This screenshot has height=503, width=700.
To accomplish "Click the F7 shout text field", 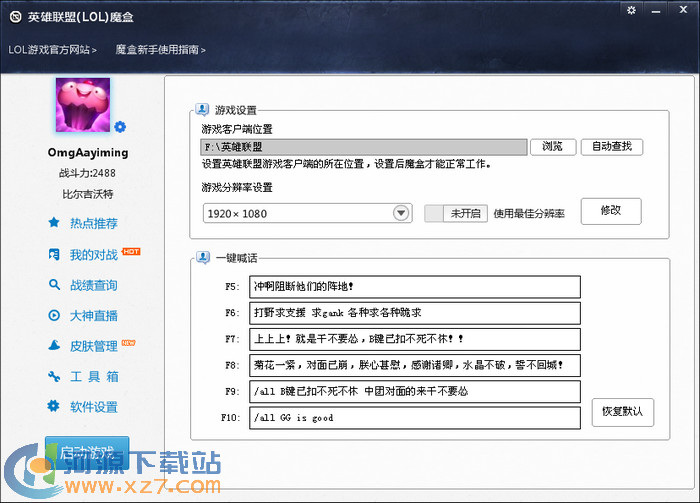I will [x=415, y=339].
